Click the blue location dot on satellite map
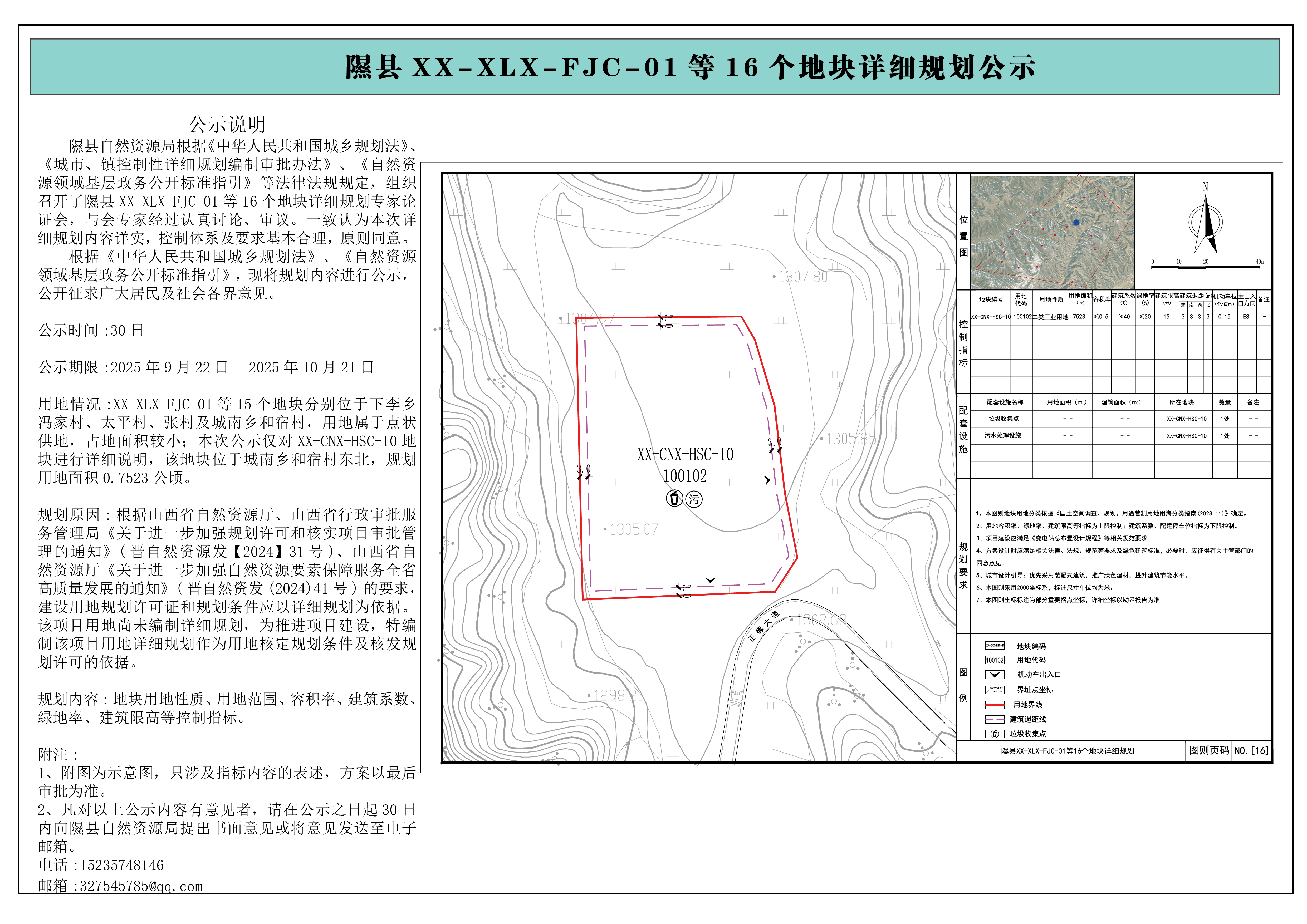This screenshot has height=924, width=1307. (1076, 223)
